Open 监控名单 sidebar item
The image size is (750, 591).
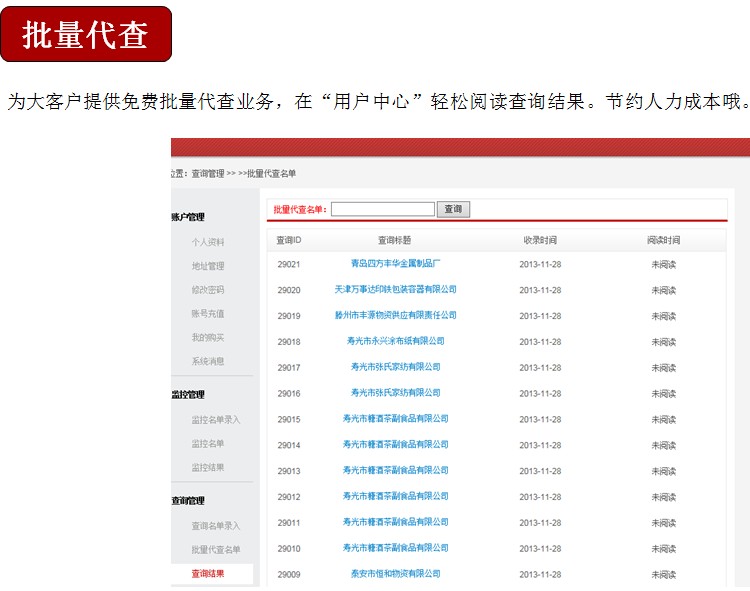208,444
